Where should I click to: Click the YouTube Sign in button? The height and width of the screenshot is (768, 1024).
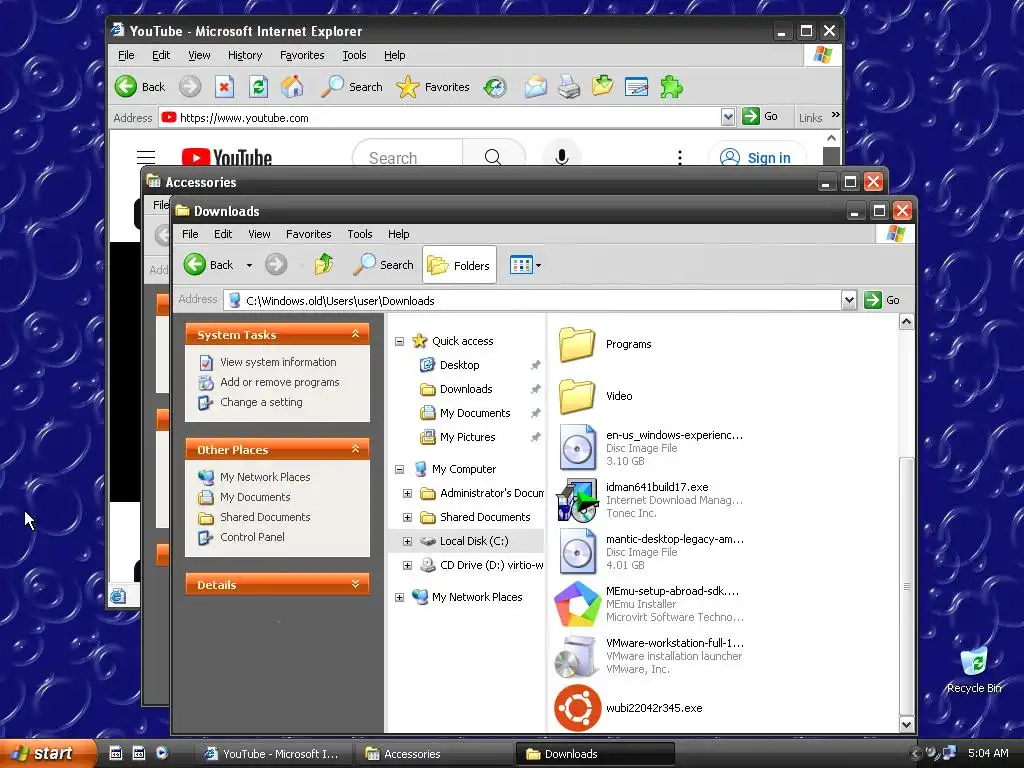[757, 157]
